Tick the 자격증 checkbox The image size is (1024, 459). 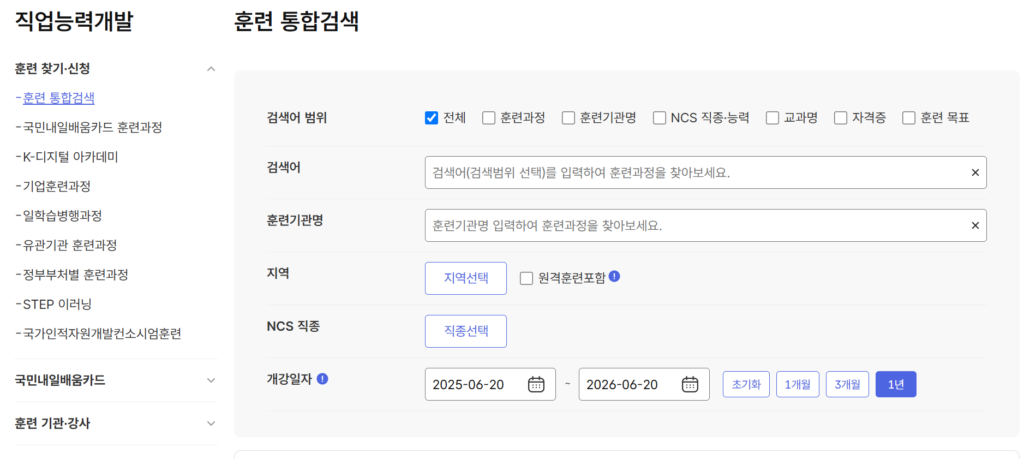pyautogui.click(x=841, y=118)
